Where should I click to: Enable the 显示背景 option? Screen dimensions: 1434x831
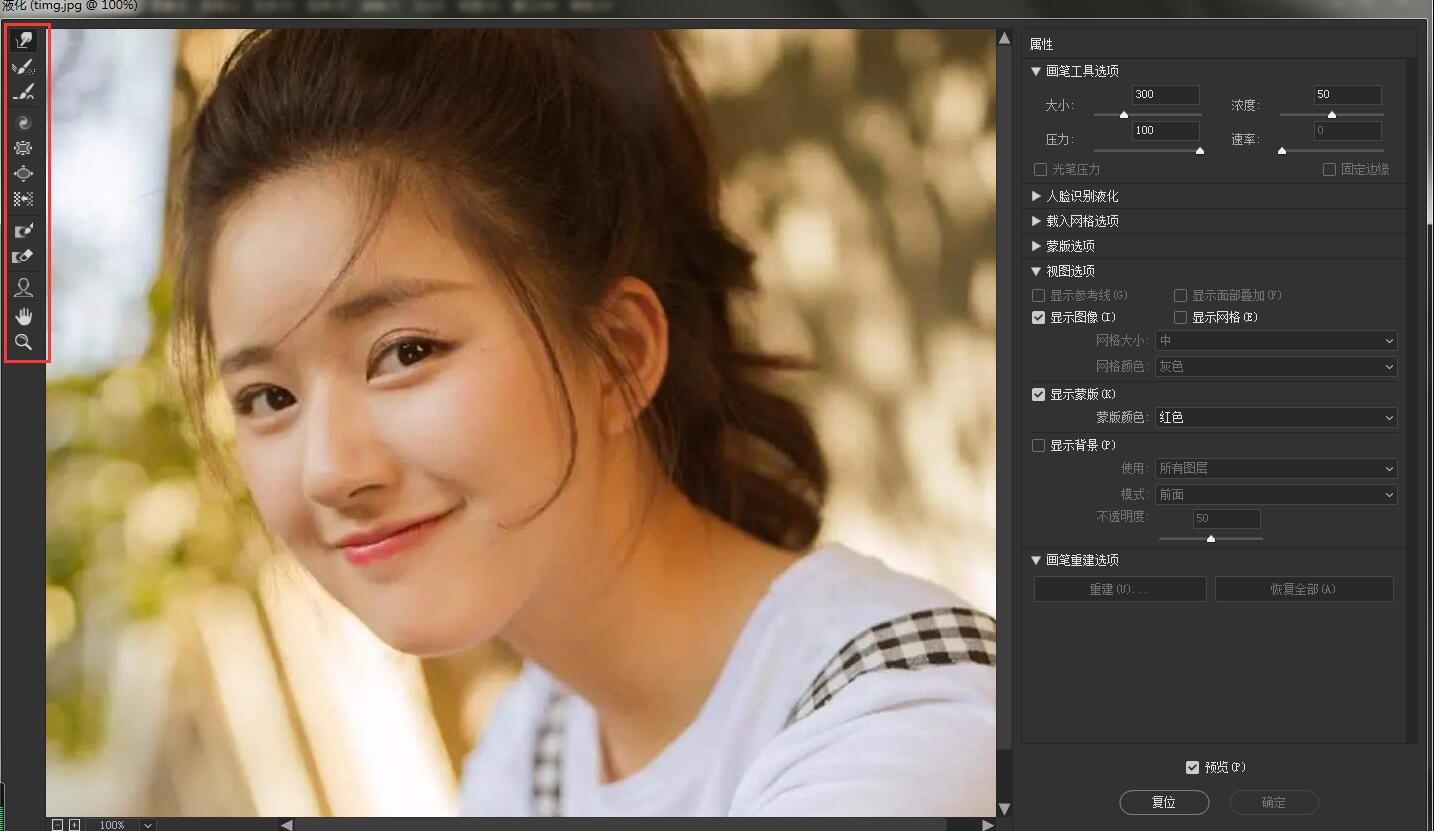(1038, 445)
